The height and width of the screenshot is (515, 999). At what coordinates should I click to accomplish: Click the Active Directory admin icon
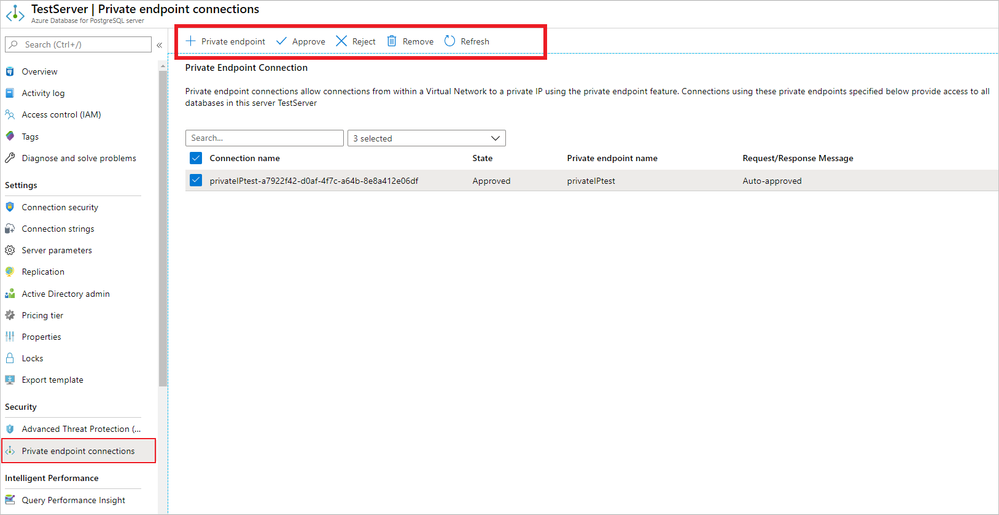10,294
